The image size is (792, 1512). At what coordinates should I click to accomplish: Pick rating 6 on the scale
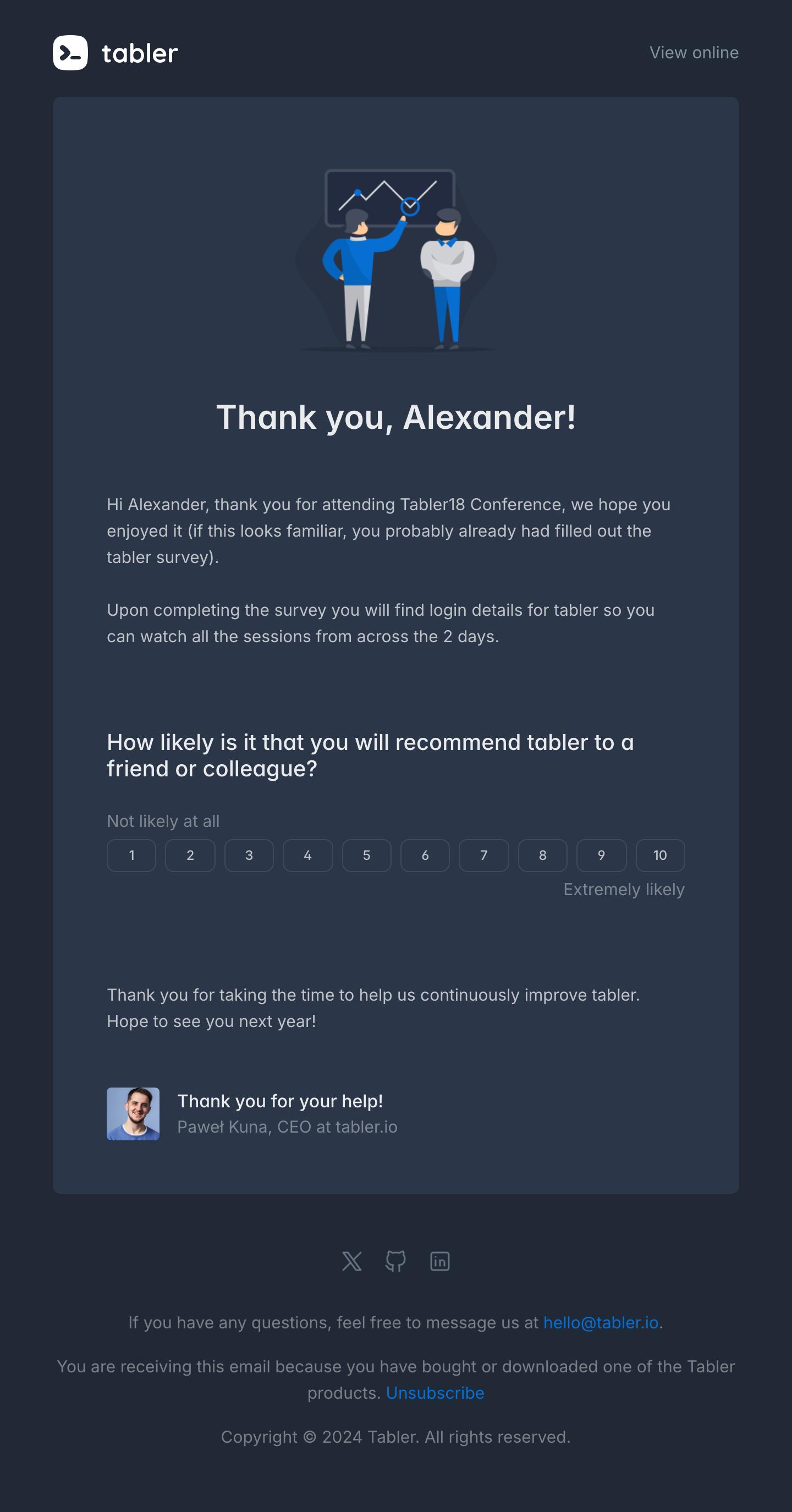[x=425, y=855]
